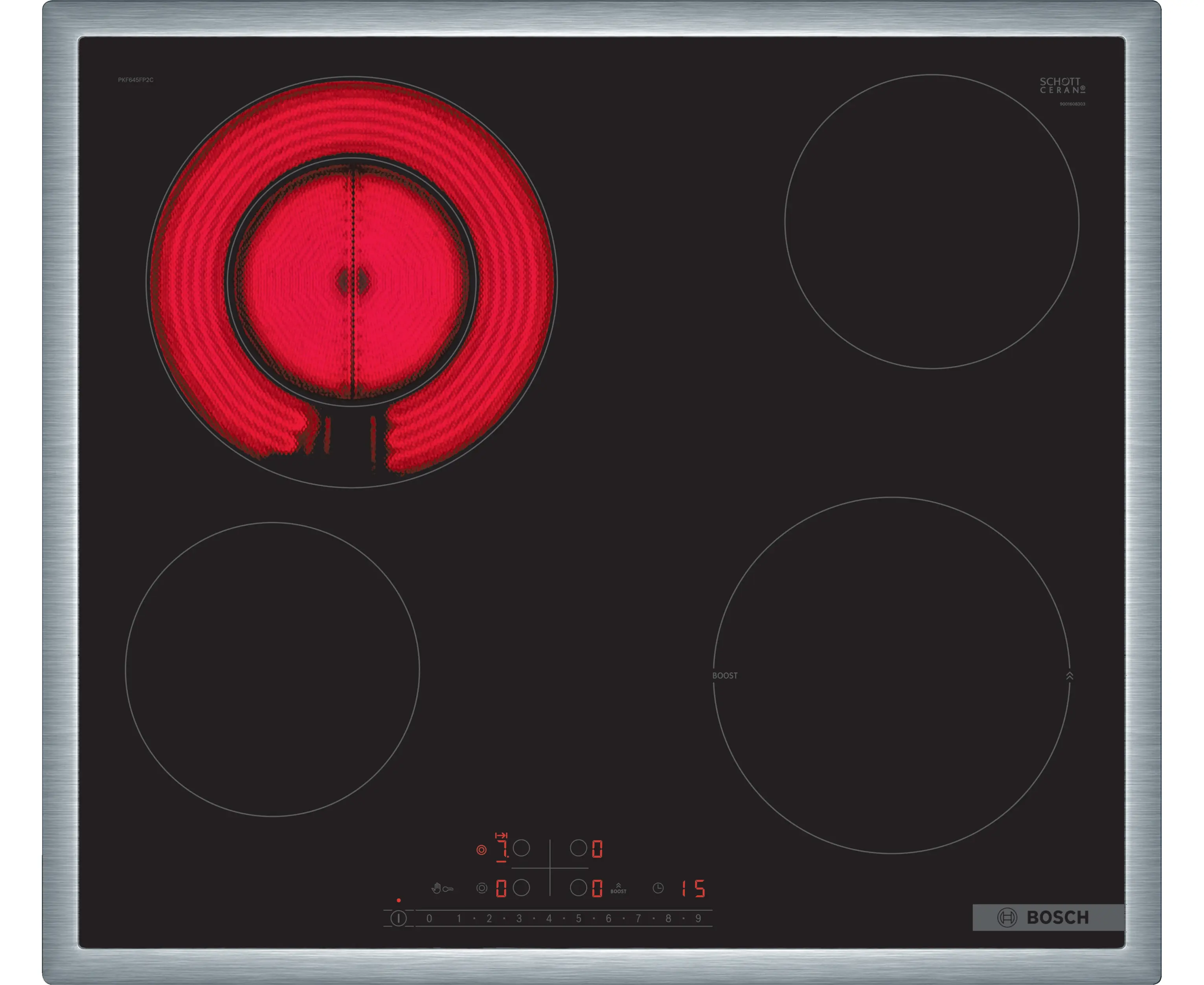Set power slider to level 9
The height and width of the screenshot is (985, 1204).
tap(699, 919)
